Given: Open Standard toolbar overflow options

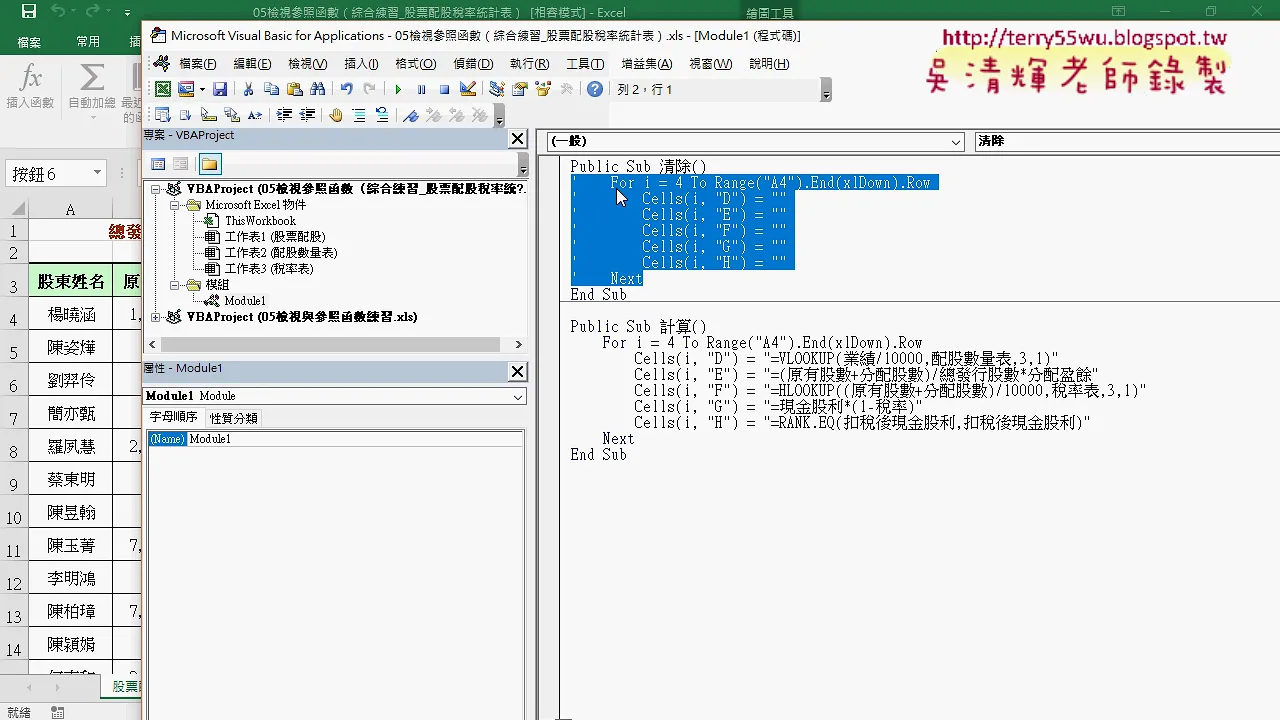Looking at the screenshot, I should pos(826,90).
